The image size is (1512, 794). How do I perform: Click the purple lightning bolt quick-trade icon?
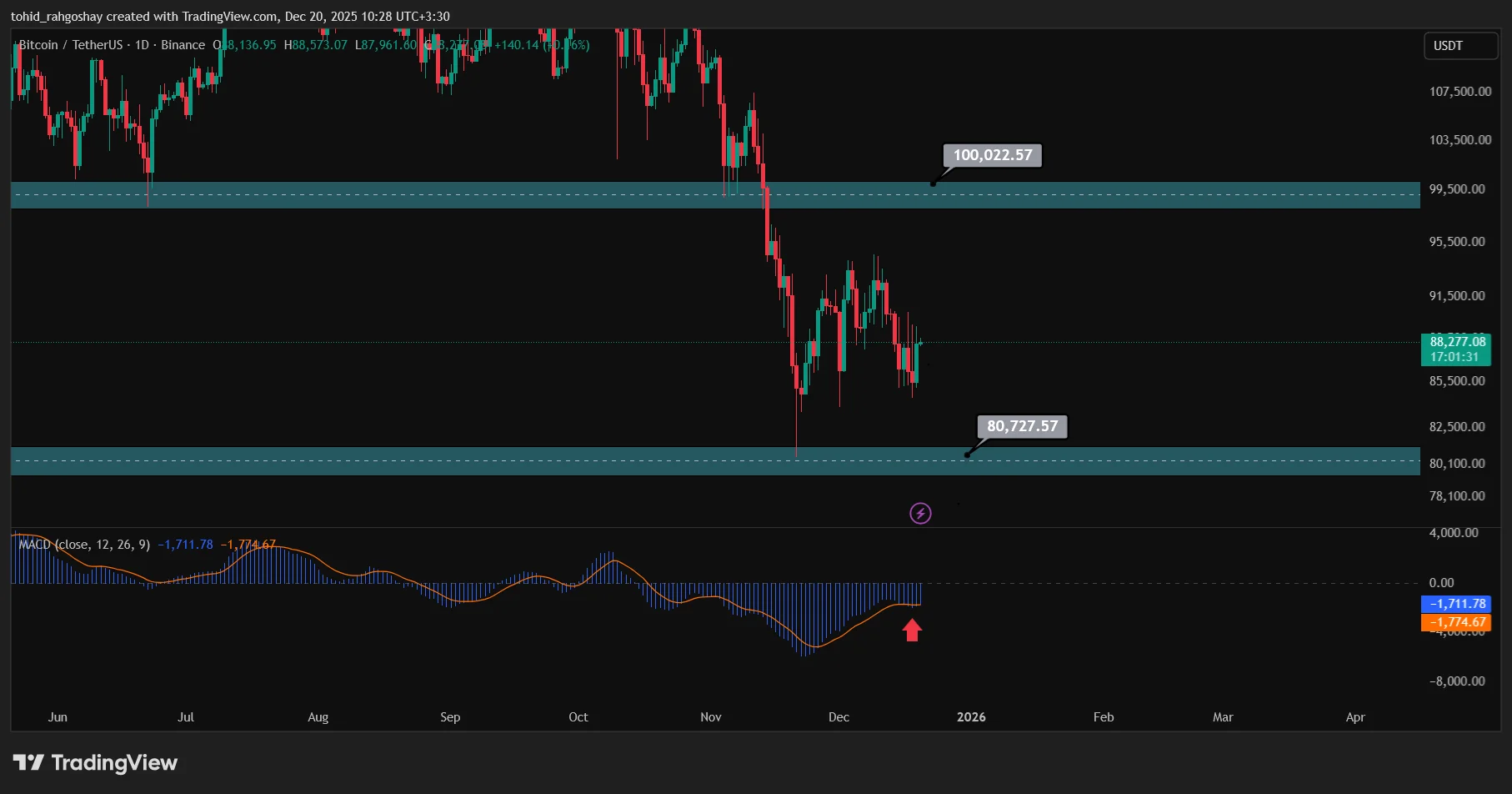919,513
